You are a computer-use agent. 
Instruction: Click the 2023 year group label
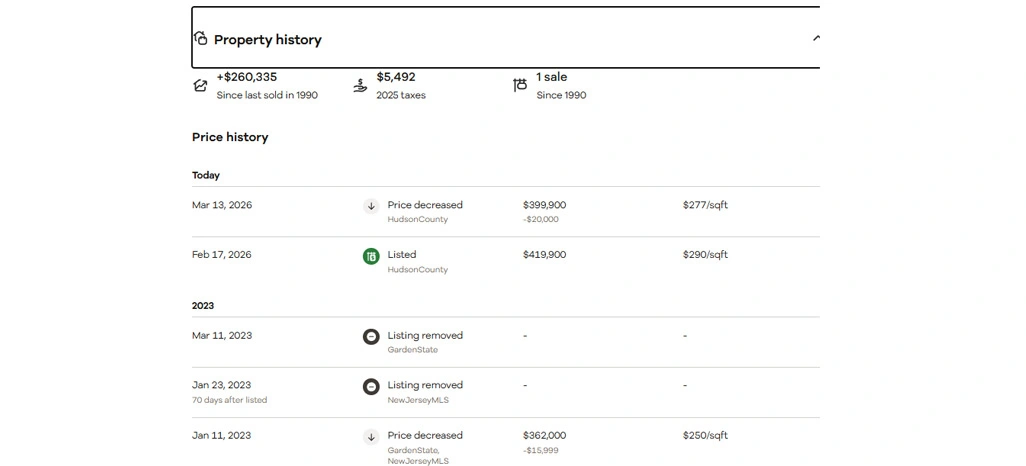[x=203, y=306]
